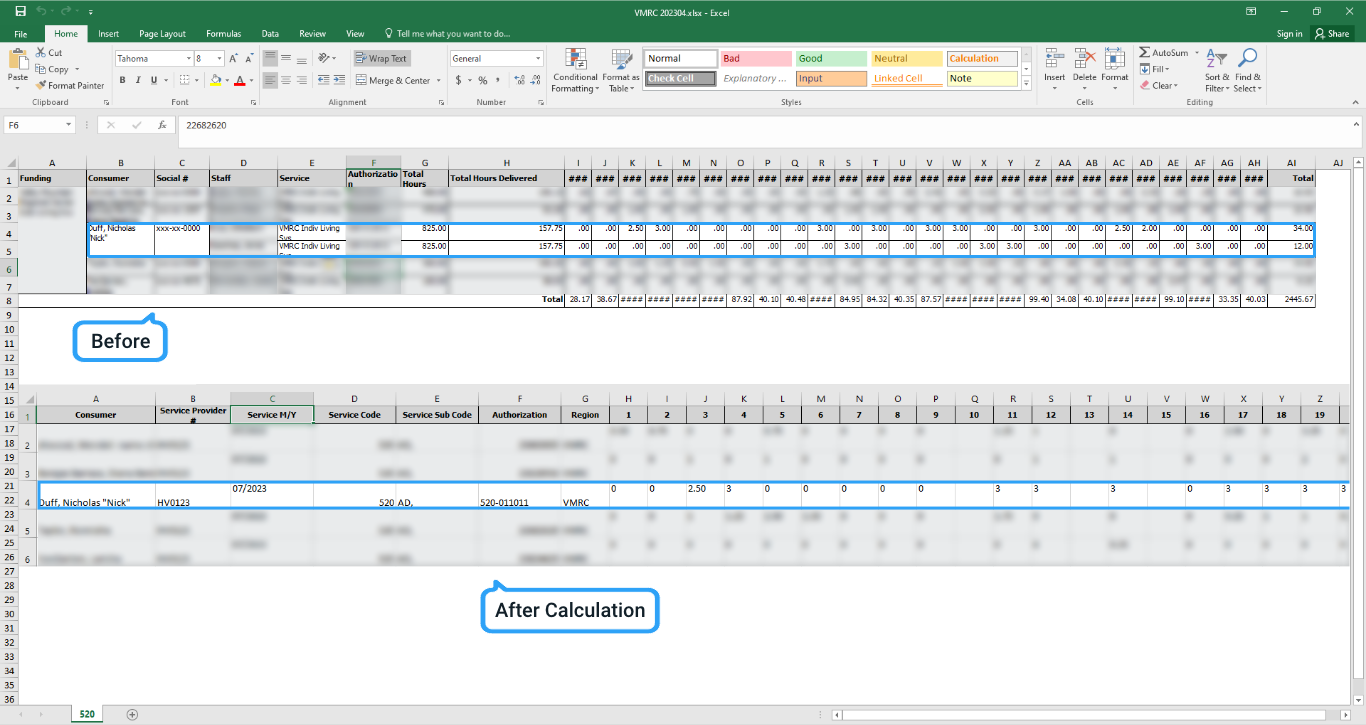The height and width of the screenshot is (725, 1366).
Task: Open the Tahoma font name dropdown
Action: [188, 59]
